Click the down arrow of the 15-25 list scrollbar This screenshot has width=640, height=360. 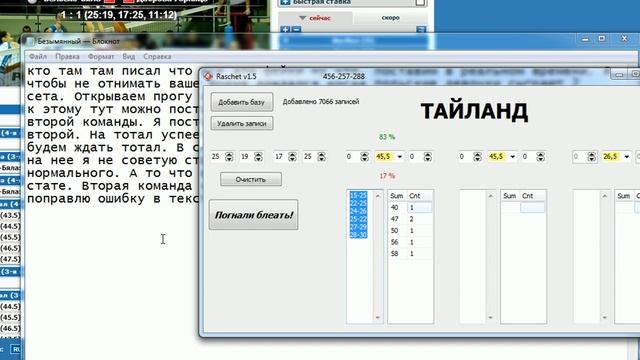pos(378,317)
